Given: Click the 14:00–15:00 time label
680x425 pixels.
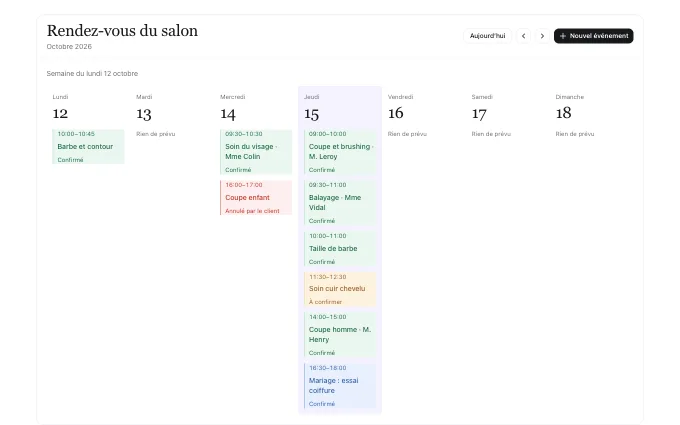Looking at the screenshot, I should pos(328,317).
